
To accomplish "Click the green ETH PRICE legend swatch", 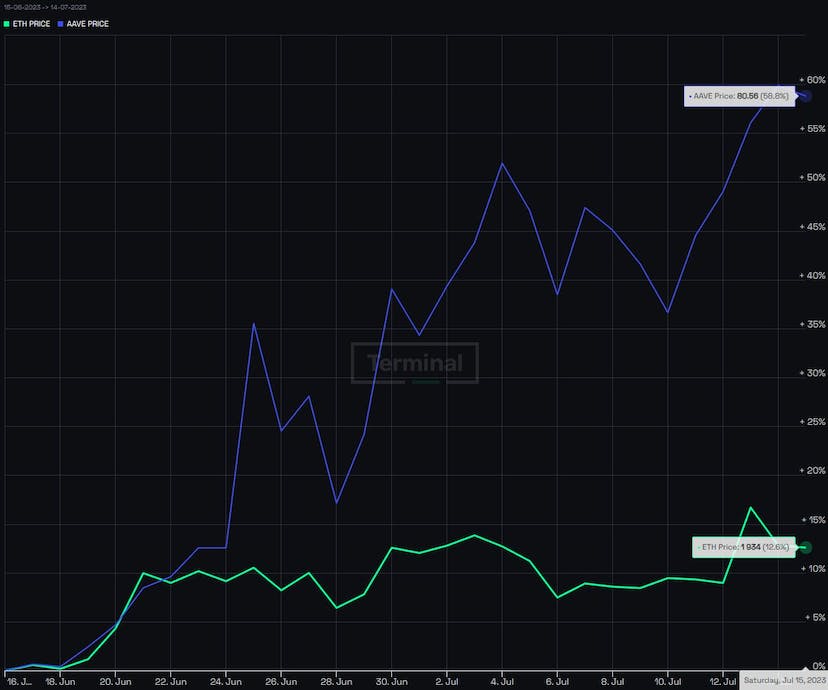I will tap(7, 23).
